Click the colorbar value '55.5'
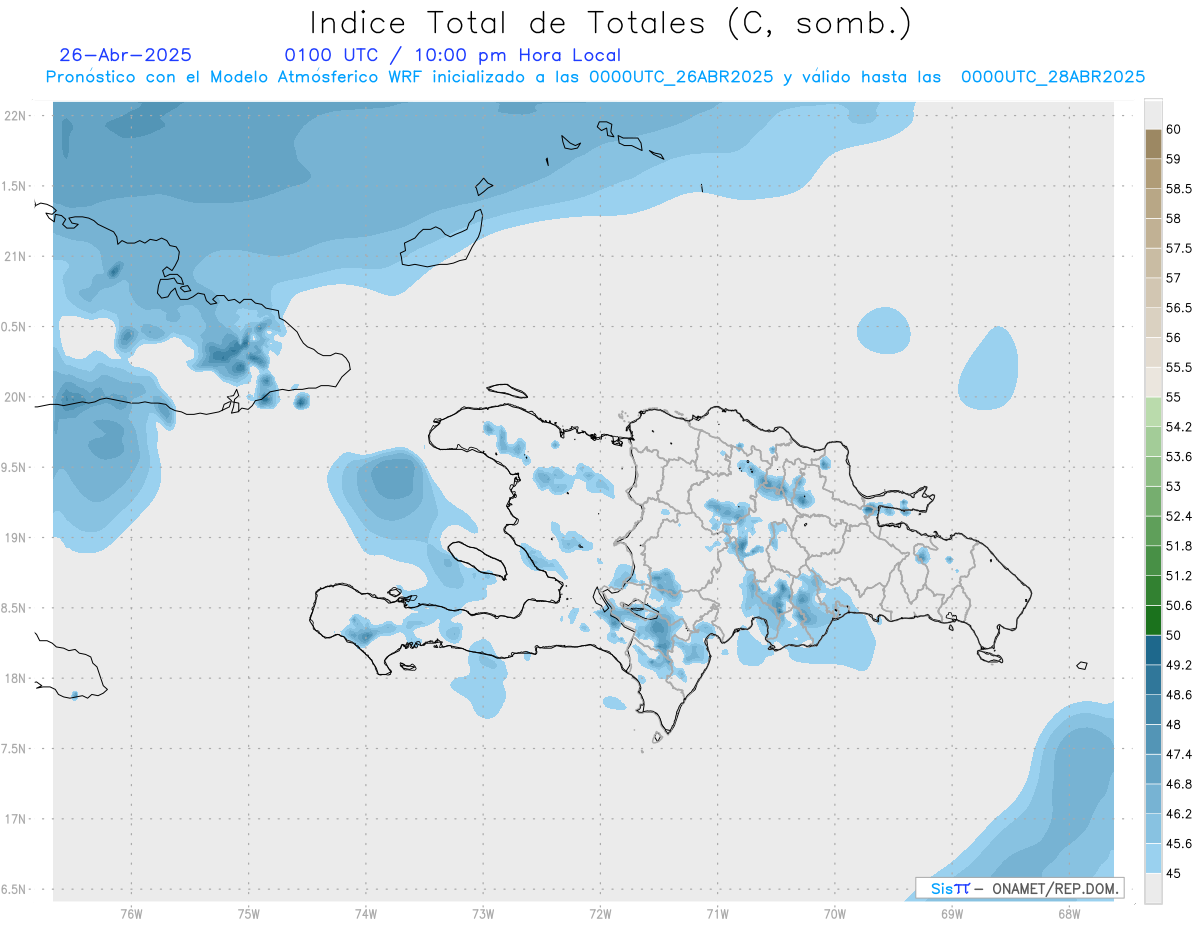The image size is (1200, 927). (1179, 367)
